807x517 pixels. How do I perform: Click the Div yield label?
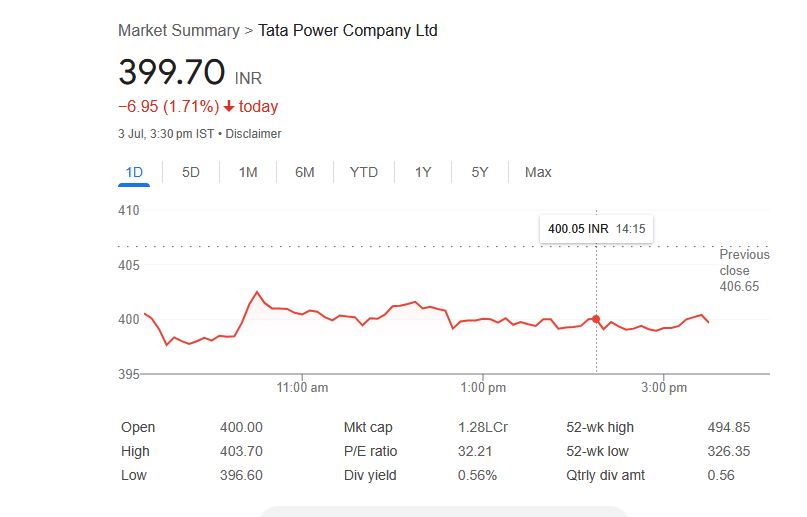click(370, 475)
